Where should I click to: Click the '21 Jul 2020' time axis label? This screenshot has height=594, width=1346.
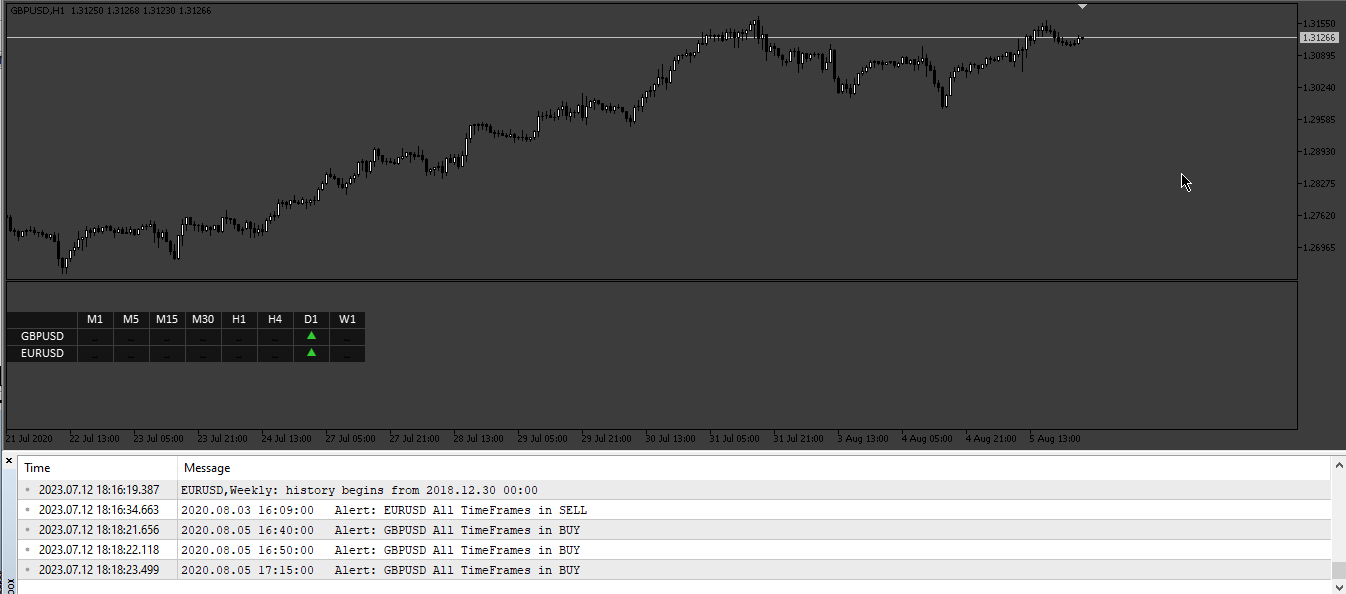pos(29,438)
